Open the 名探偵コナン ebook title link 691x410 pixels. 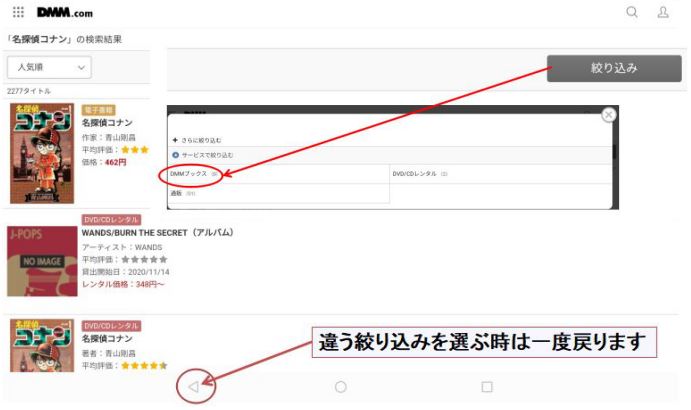[107, 123]
